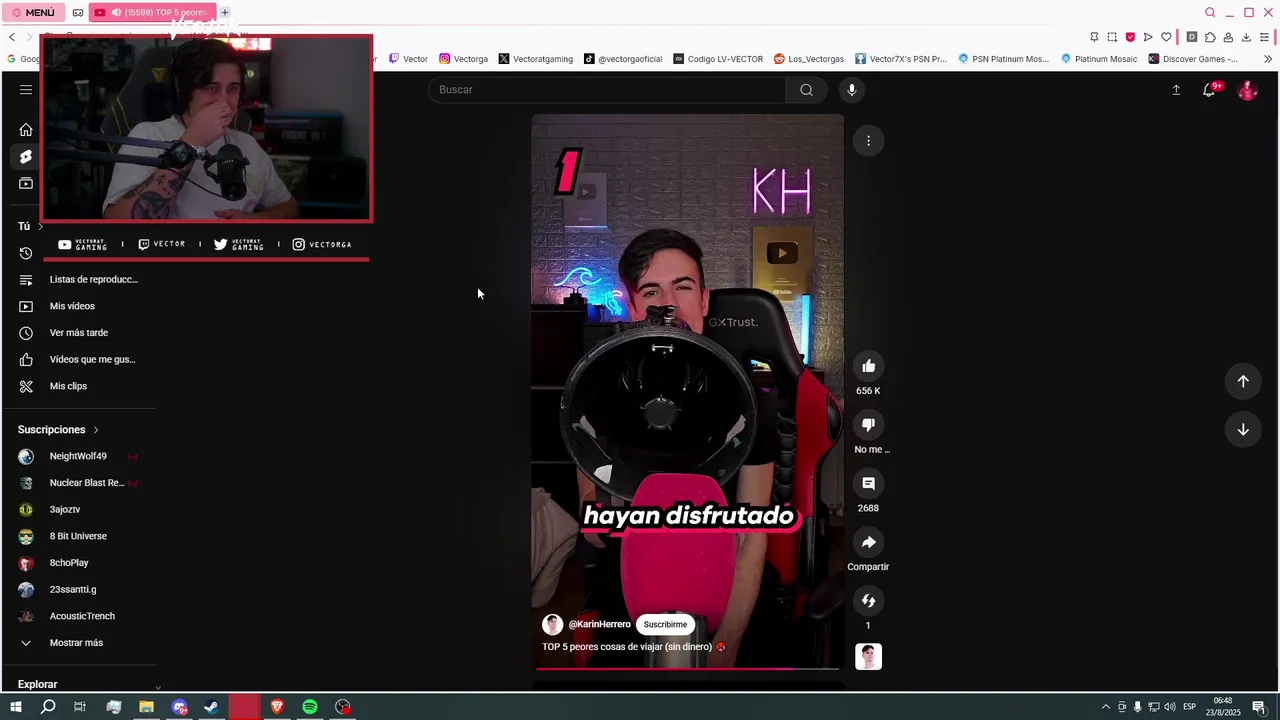This screenshot has height=720, width=1280.
Task: Open watch History icon in sidebar
Action: [26, 253]
